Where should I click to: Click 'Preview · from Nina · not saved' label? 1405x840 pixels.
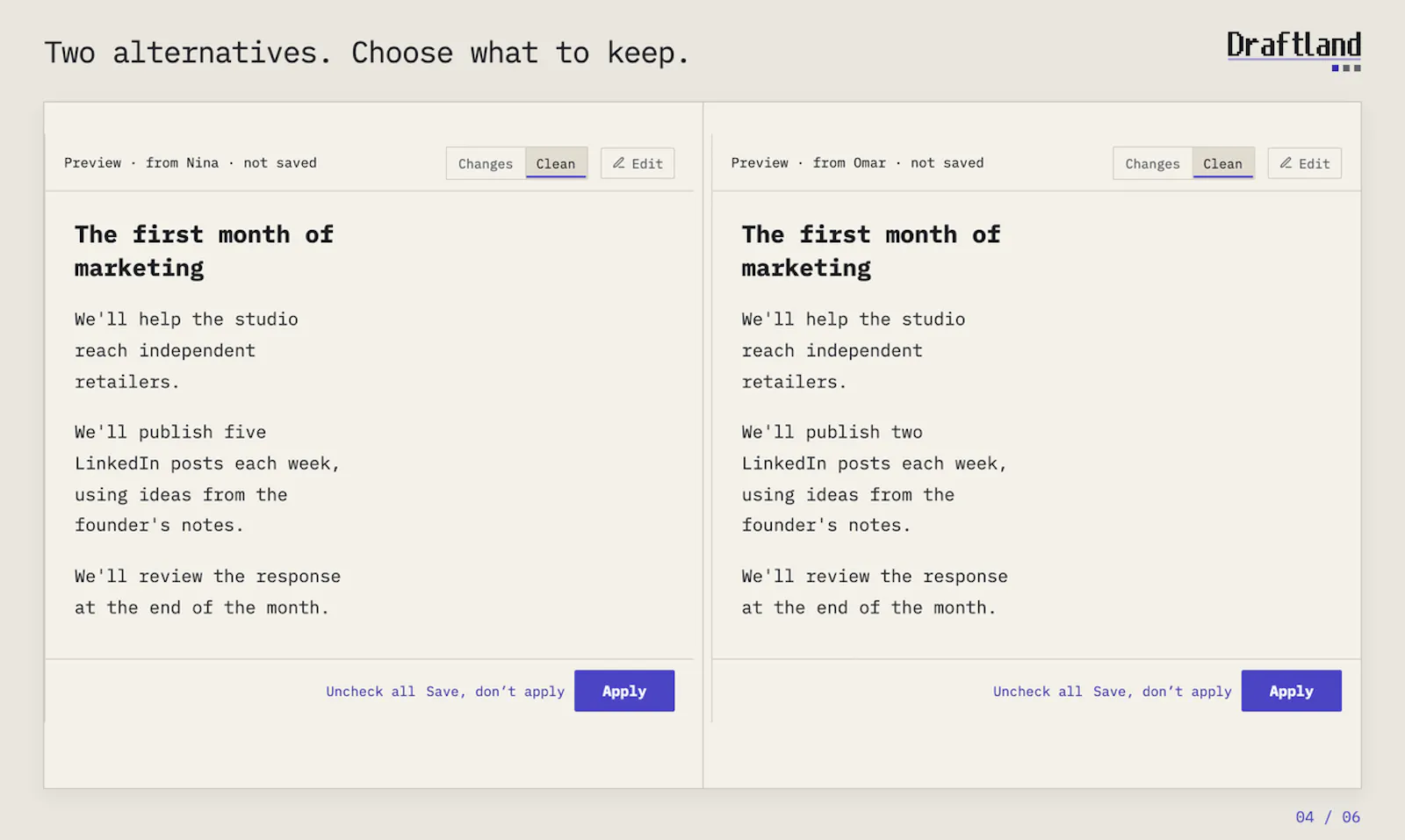[191, 163]
